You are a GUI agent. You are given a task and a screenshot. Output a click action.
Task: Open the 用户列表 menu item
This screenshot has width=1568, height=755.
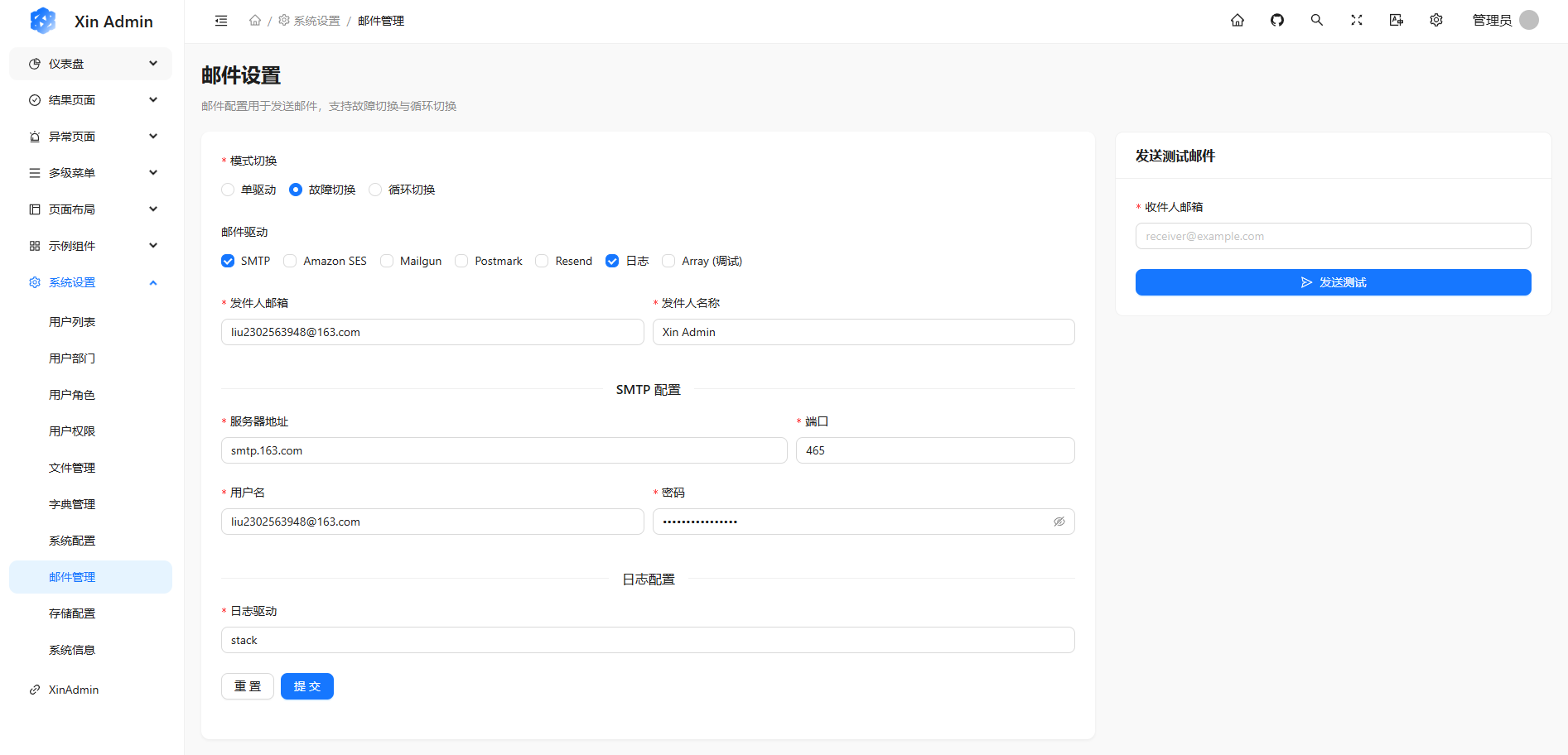[x=72, y=321]
